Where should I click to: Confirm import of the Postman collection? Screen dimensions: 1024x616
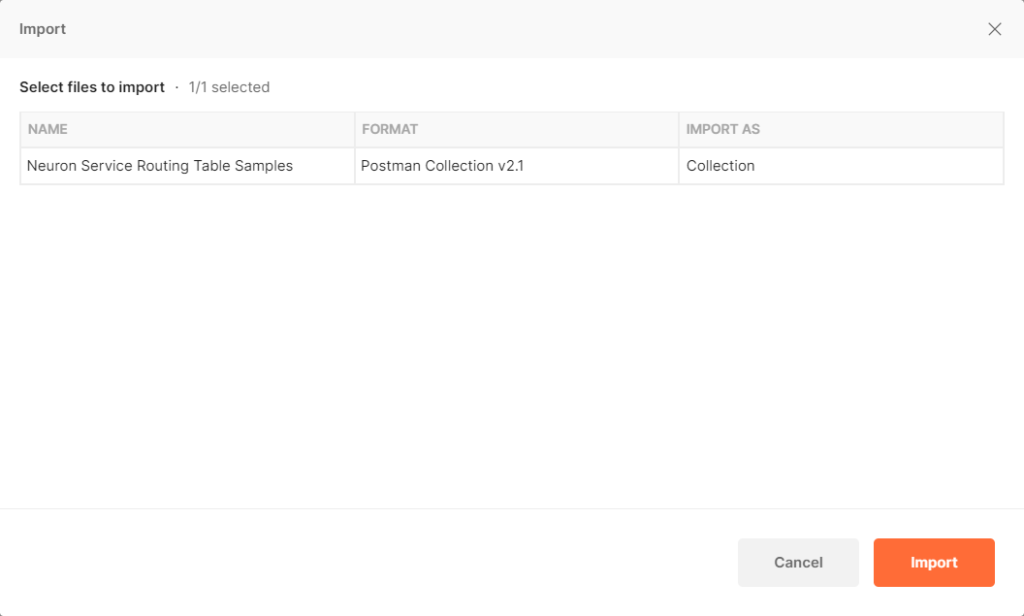tap(933, 562)
